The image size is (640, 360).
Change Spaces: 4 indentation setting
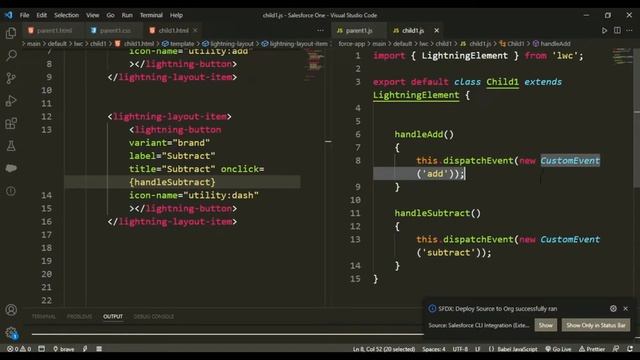[x=434, y=349]
